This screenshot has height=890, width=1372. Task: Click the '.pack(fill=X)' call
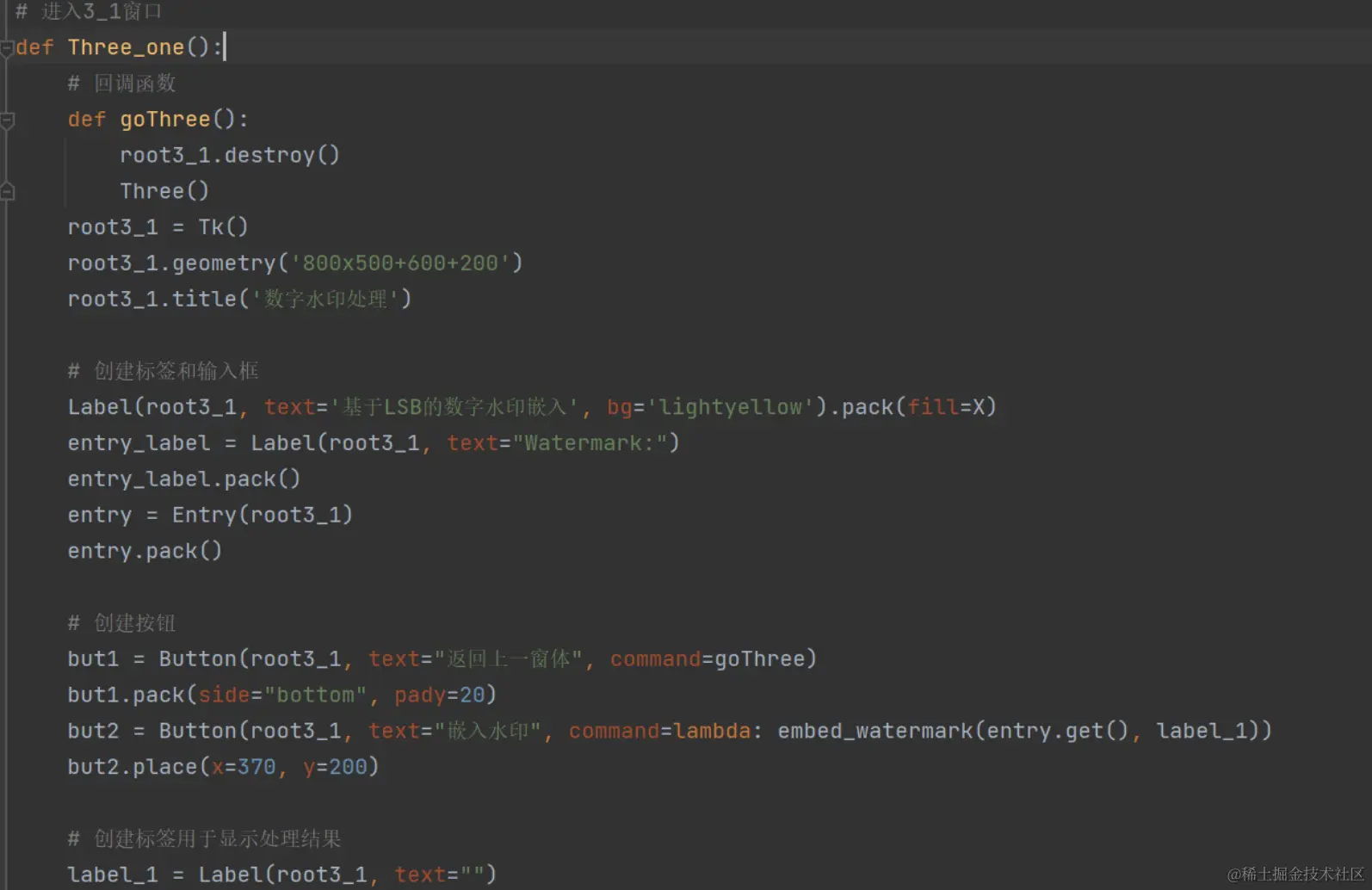[x=912, y=407]
